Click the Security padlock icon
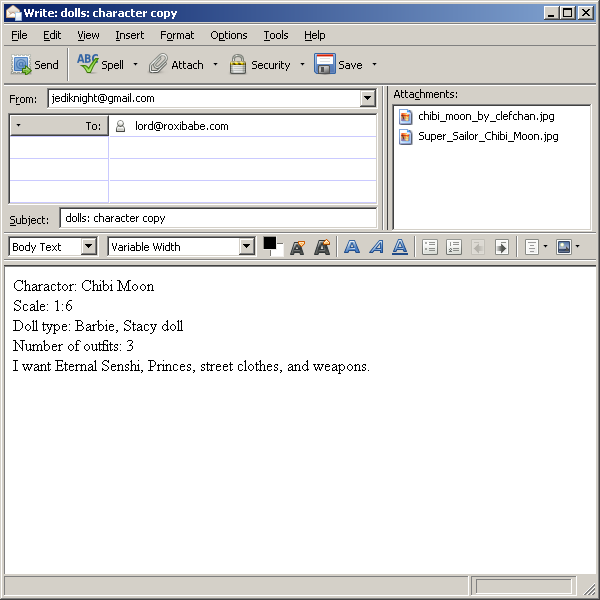 [x=238, y=65]
